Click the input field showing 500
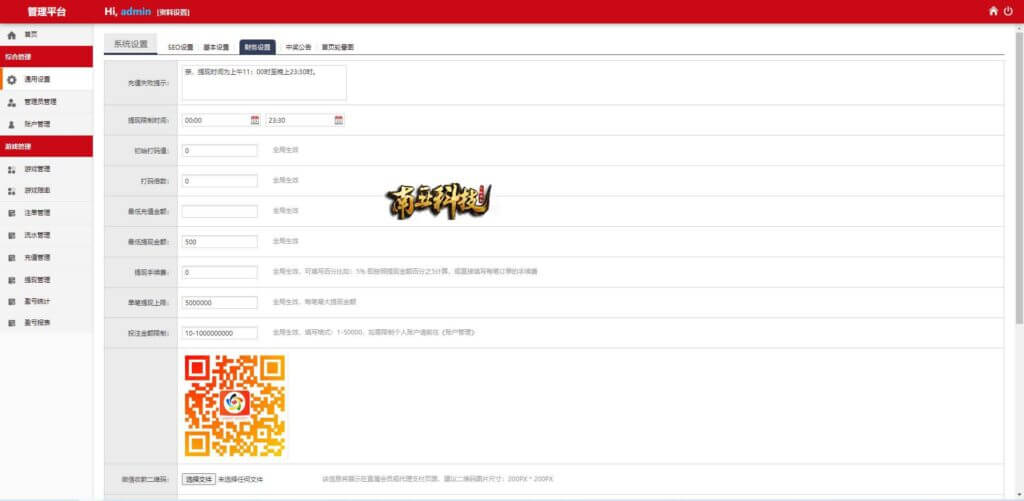 [219, 242]
